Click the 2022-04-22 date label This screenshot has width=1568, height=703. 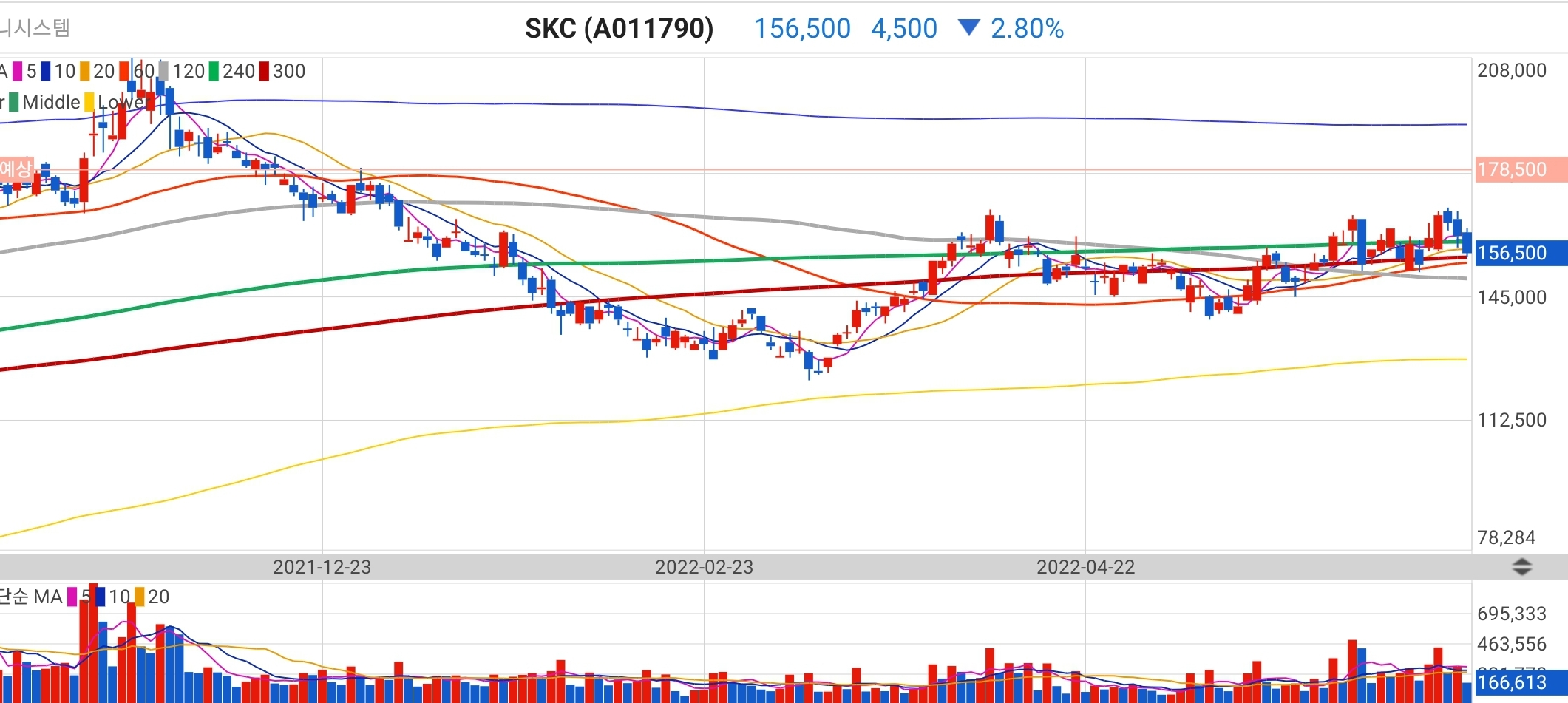click(x=1085, y=567)
